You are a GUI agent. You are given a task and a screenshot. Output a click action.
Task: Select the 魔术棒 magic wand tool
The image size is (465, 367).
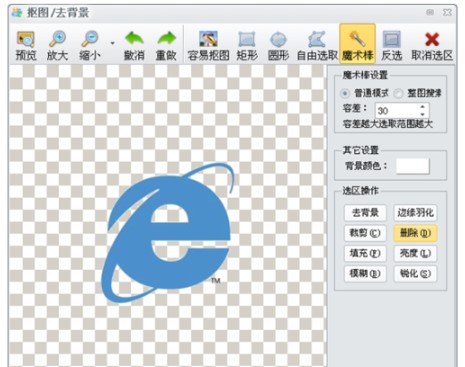(357, 44)
